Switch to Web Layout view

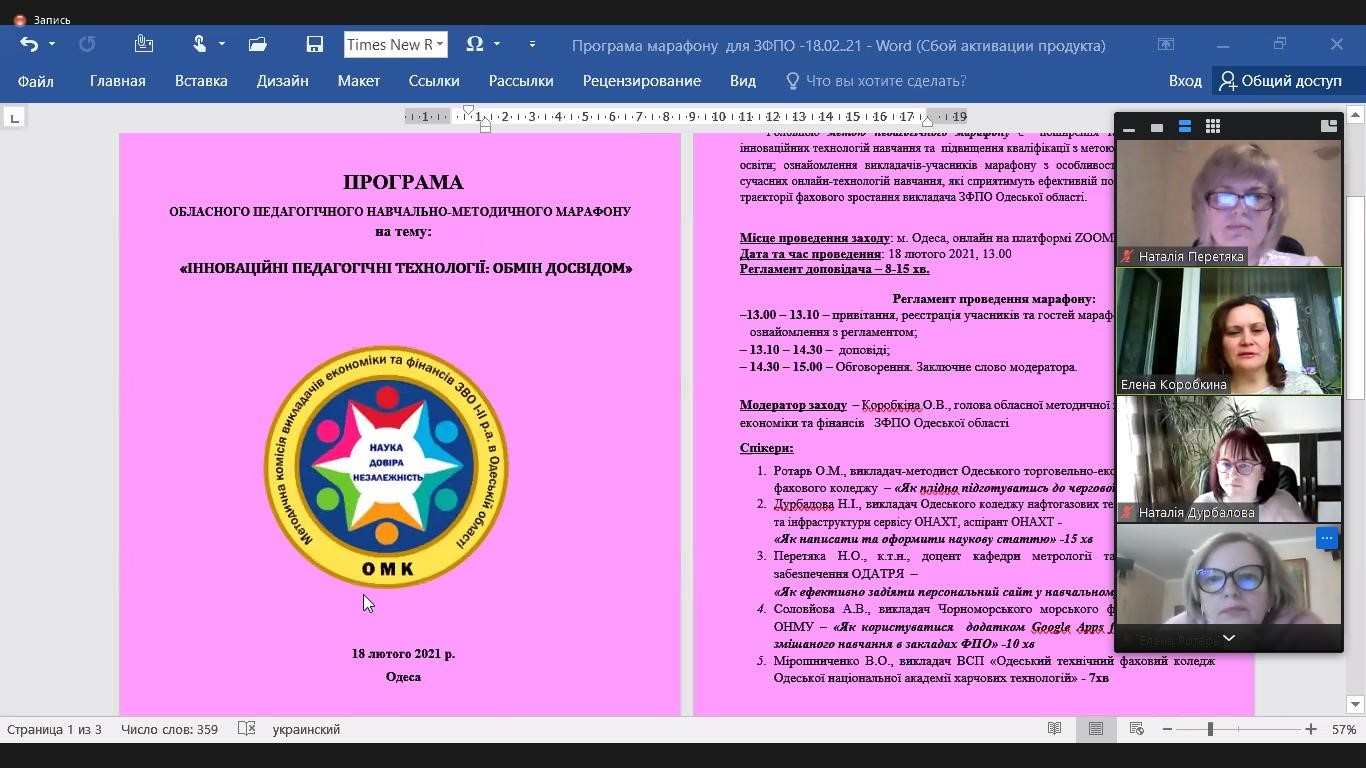1137,729
